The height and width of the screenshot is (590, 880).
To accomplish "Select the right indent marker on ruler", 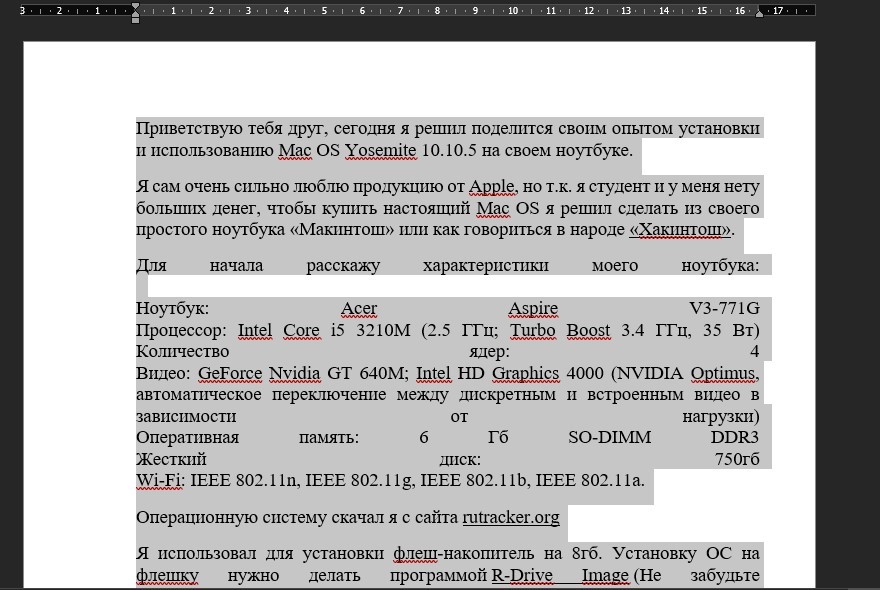I will pyautogui.click(x=759, y=13).
